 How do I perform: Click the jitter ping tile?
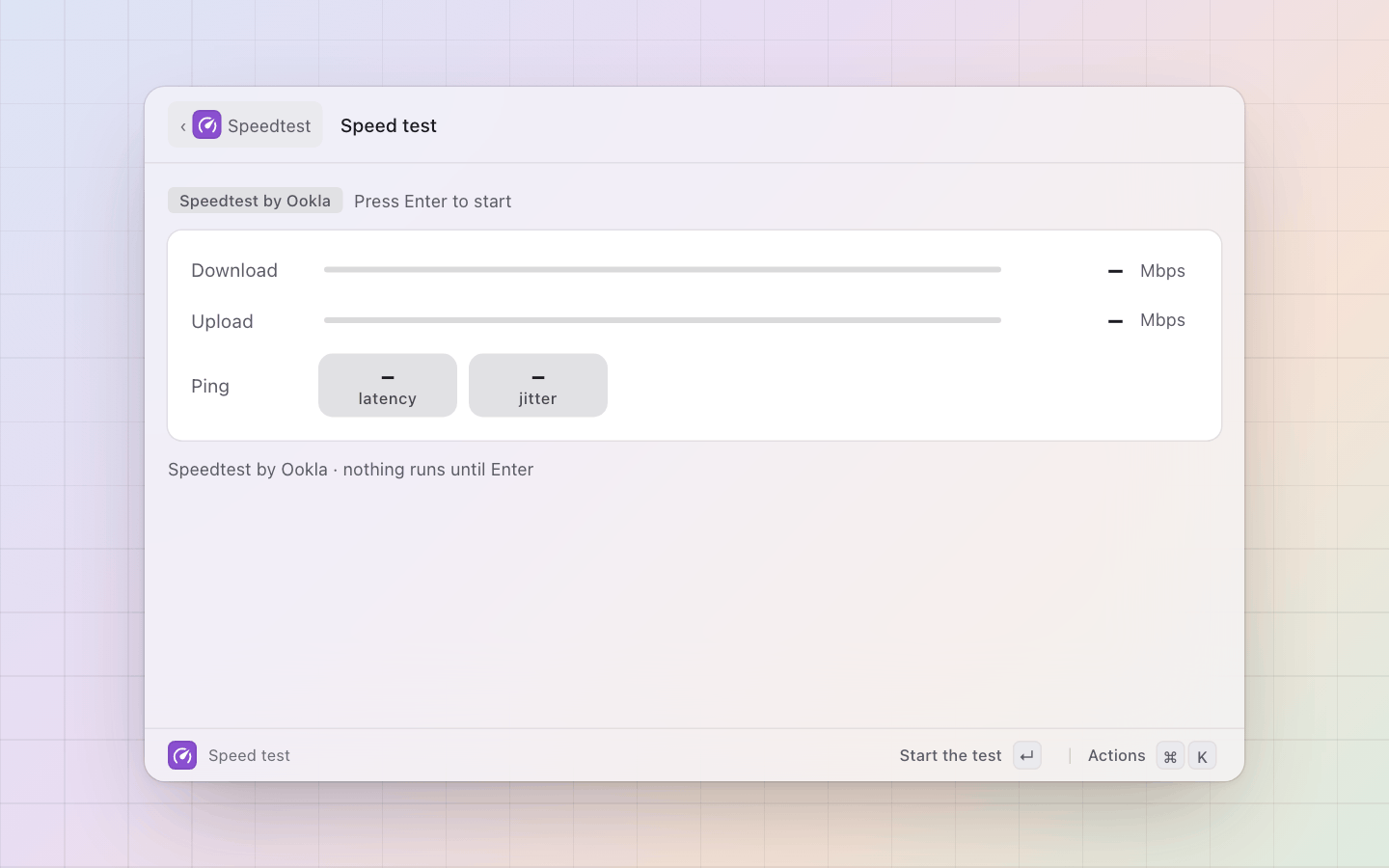tap(538, 386)
